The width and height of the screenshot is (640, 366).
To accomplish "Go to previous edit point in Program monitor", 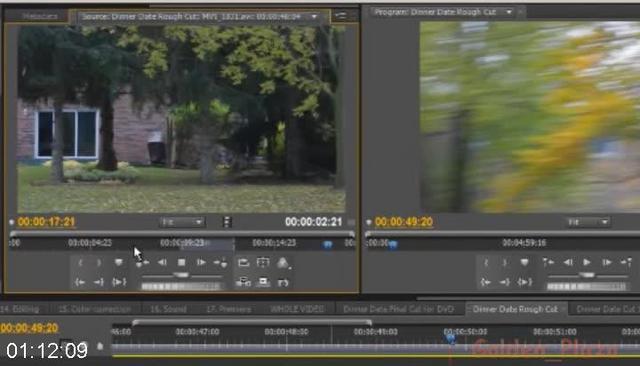I will tap(548, 262).
